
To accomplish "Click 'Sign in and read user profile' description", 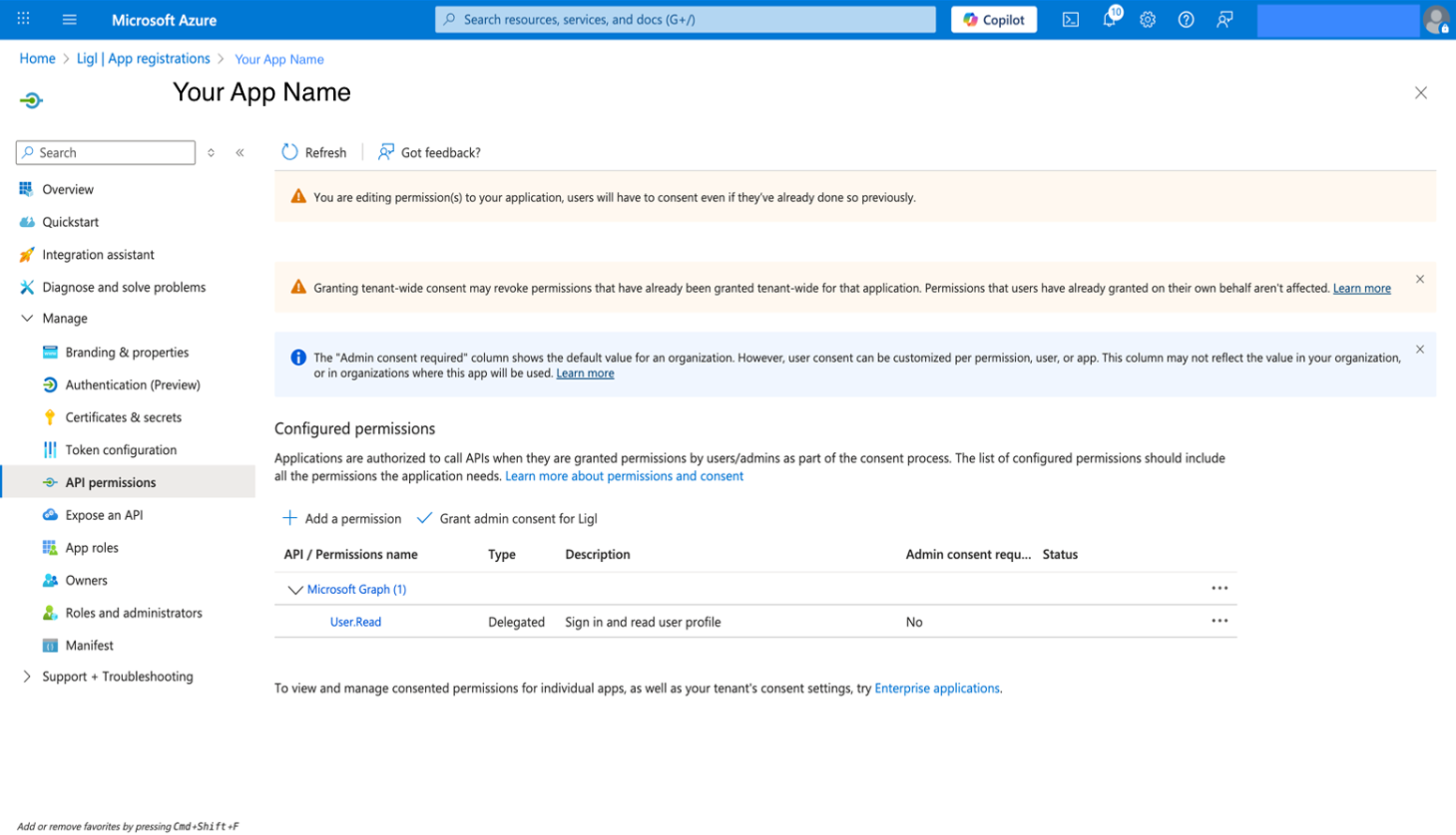I will click(643, 622).
